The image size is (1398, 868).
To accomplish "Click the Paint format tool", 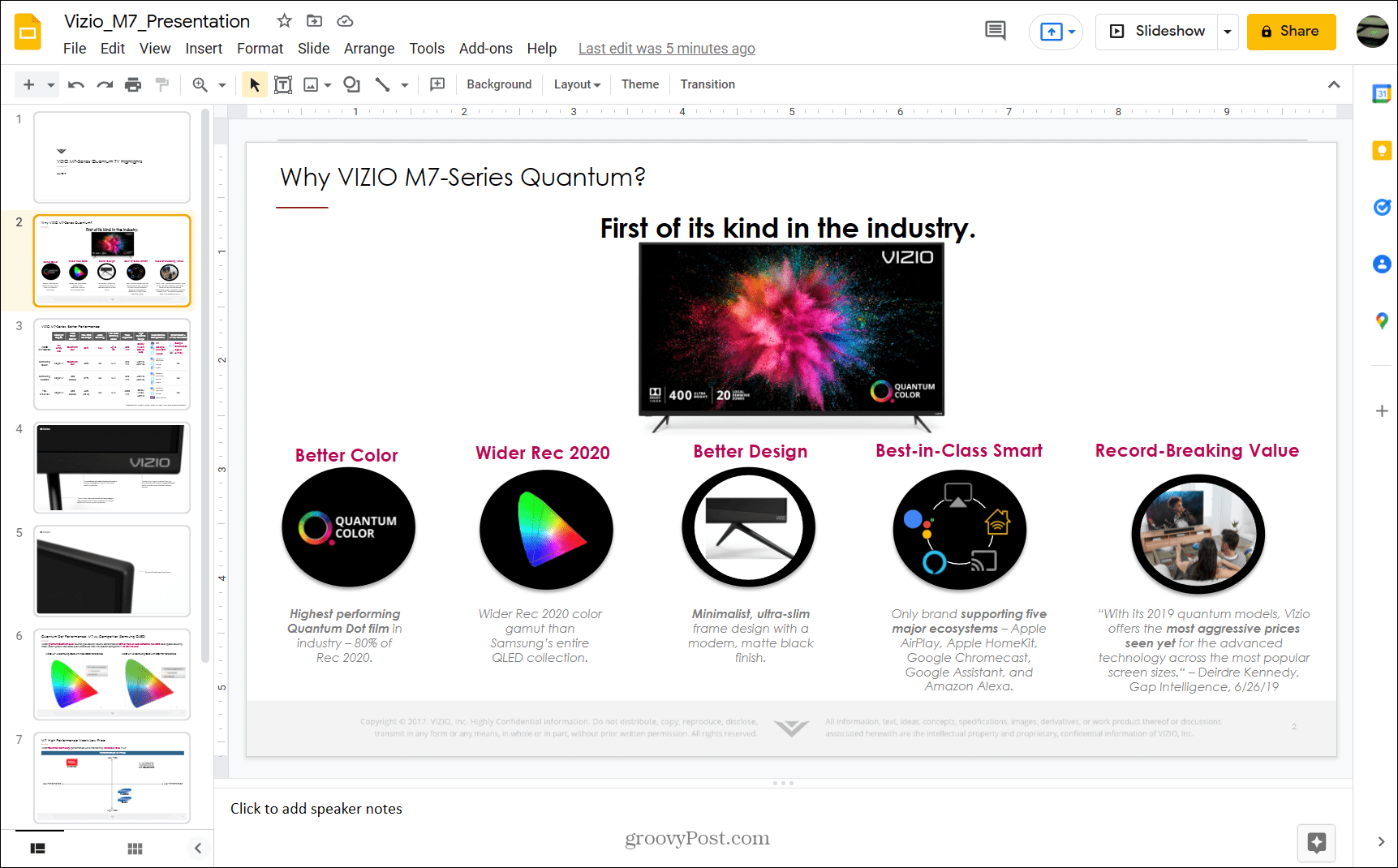I will 161,84.
